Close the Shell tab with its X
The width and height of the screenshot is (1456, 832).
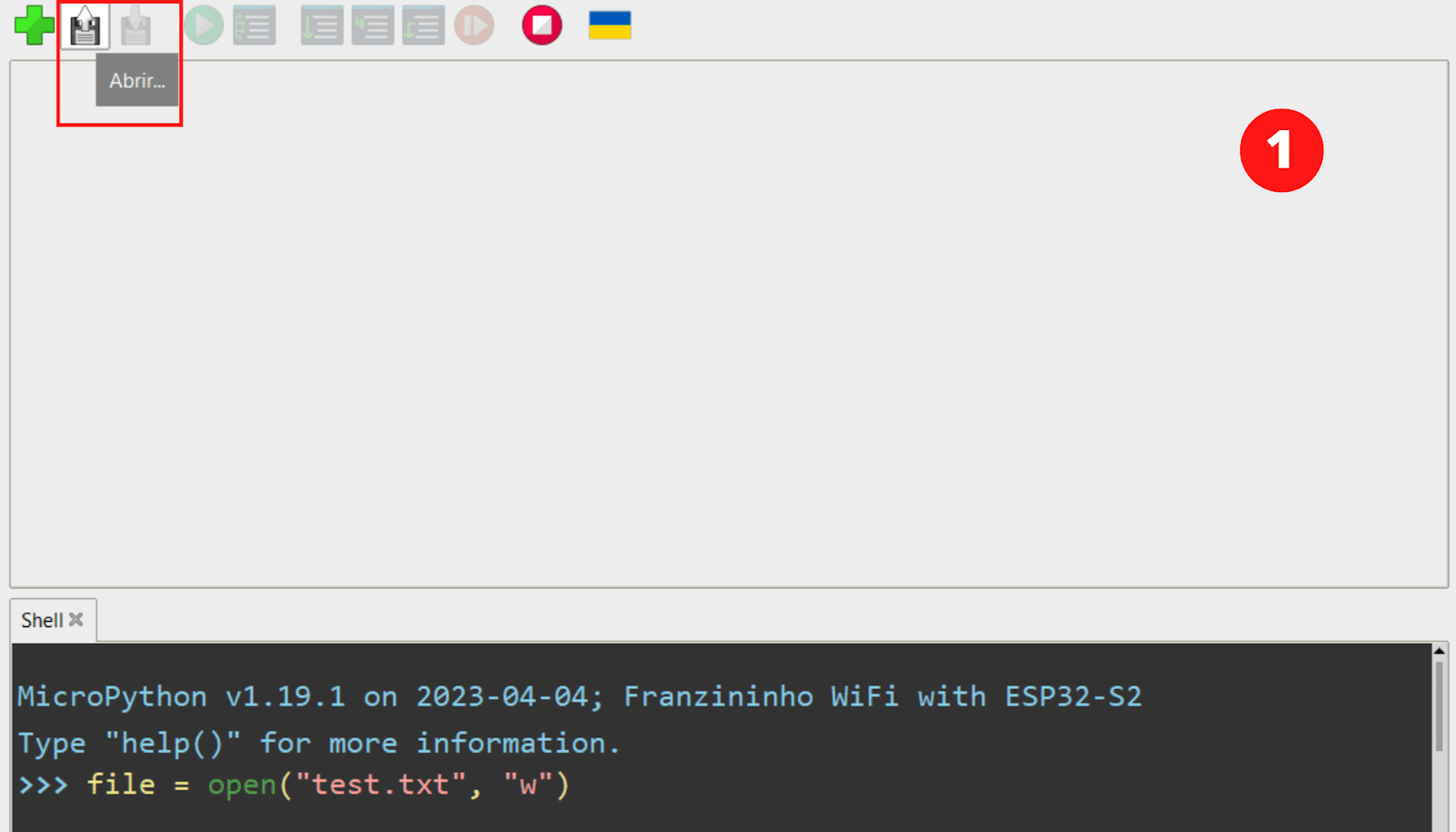76,620
